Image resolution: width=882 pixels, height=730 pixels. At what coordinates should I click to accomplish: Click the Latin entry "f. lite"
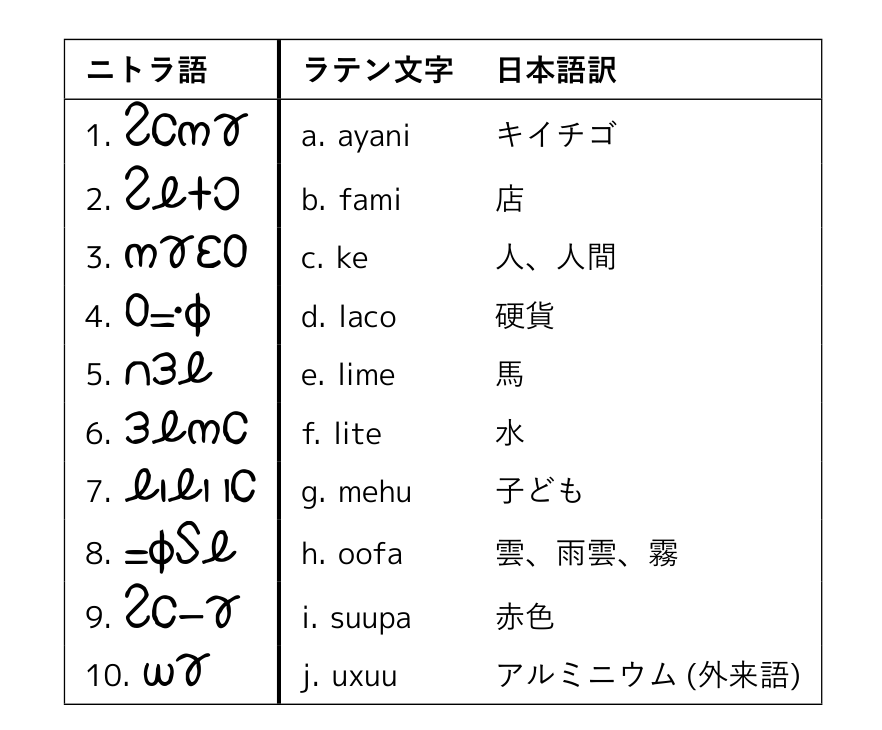pos(341,434)
